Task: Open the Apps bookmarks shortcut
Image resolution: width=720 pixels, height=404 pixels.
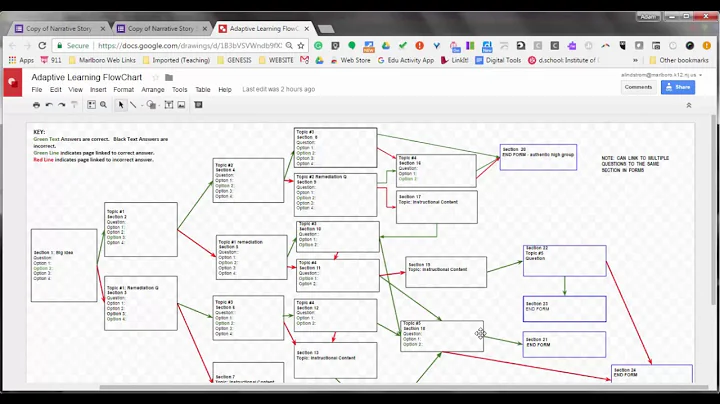Action: tap(21, 60)
